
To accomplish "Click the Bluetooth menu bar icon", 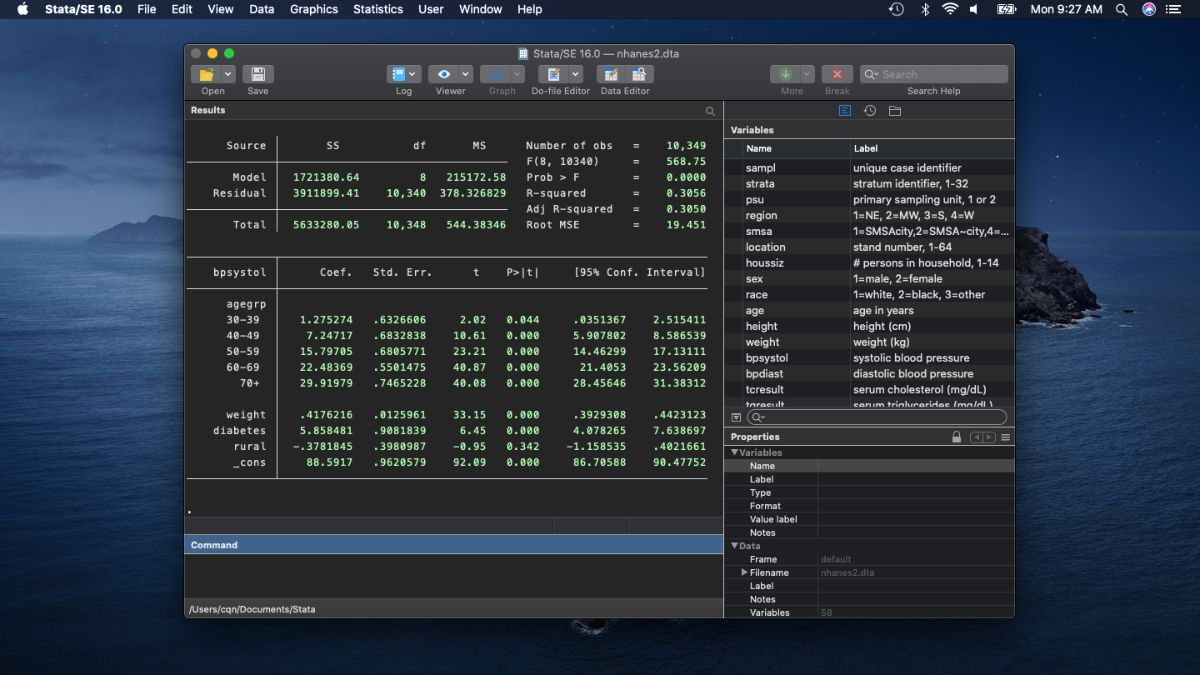I will click(925, 9).
